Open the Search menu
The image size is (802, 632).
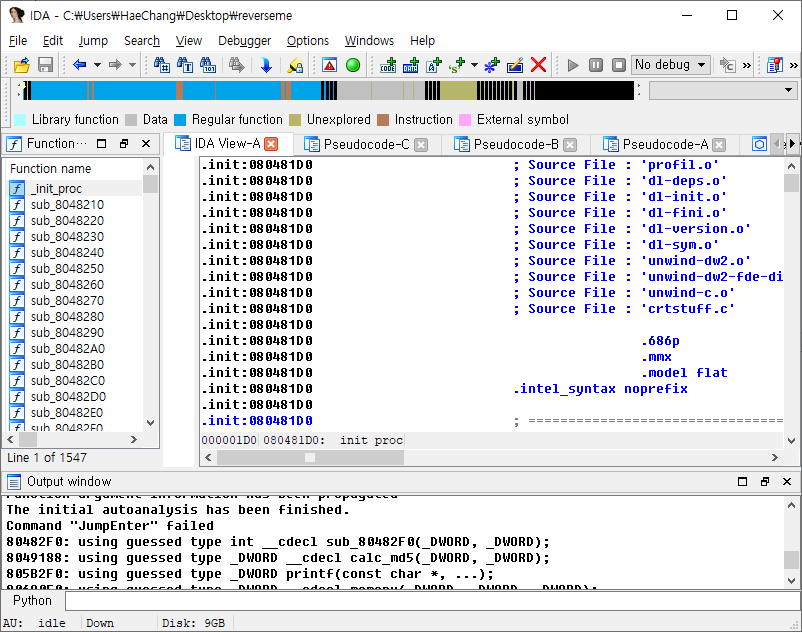(x=142, y=40)
